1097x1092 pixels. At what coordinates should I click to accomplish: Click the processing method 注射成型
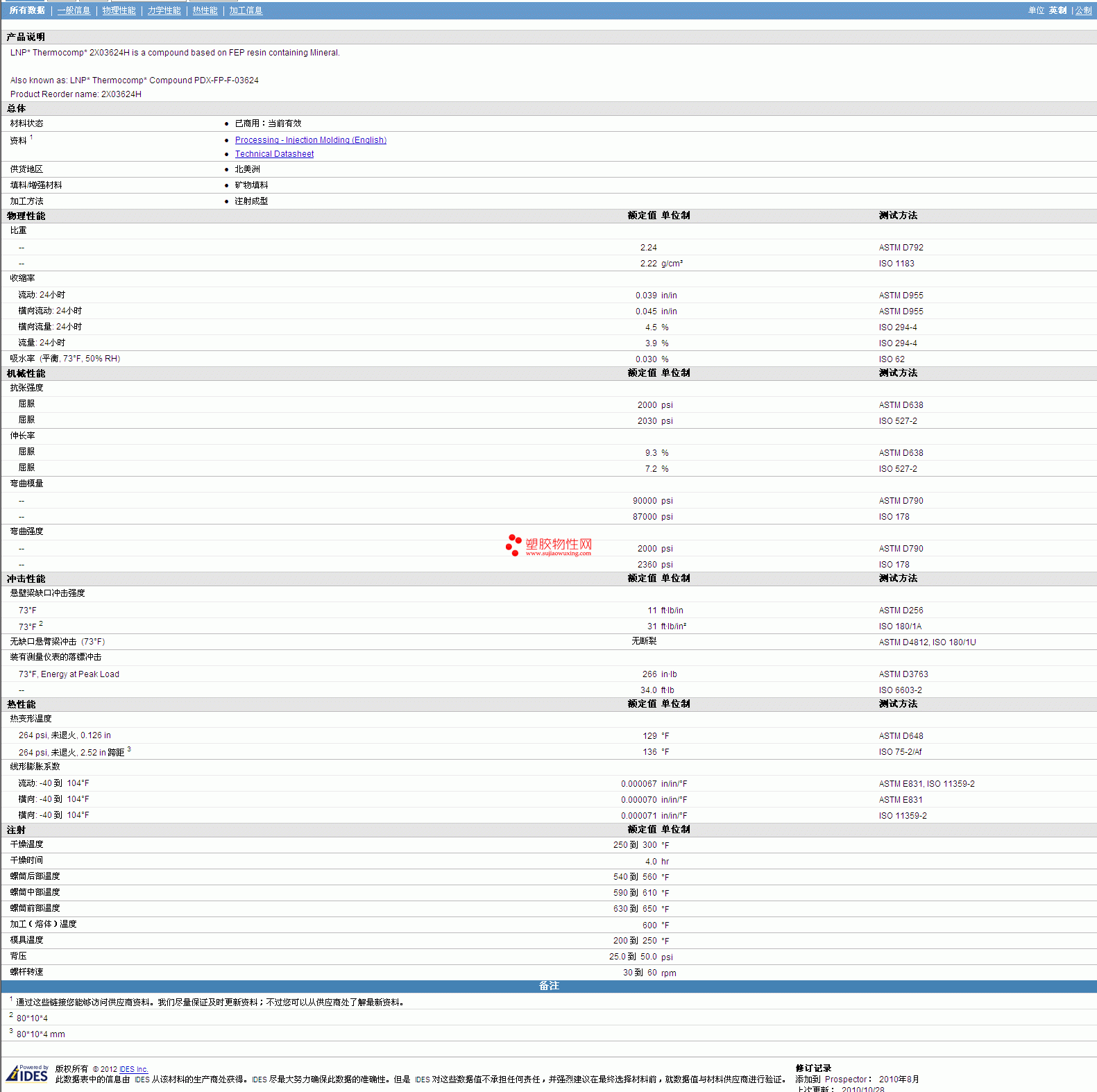251,201
